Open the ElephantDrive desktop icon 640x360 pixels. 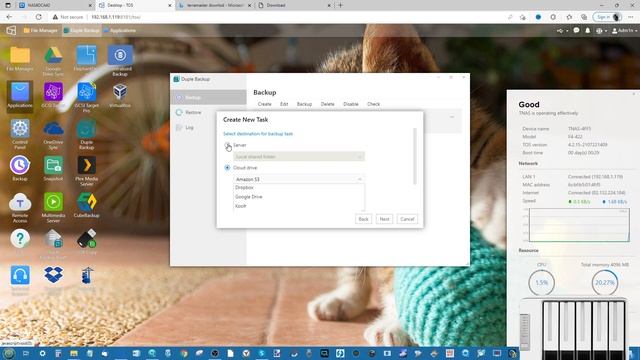(x=87, y=56)
